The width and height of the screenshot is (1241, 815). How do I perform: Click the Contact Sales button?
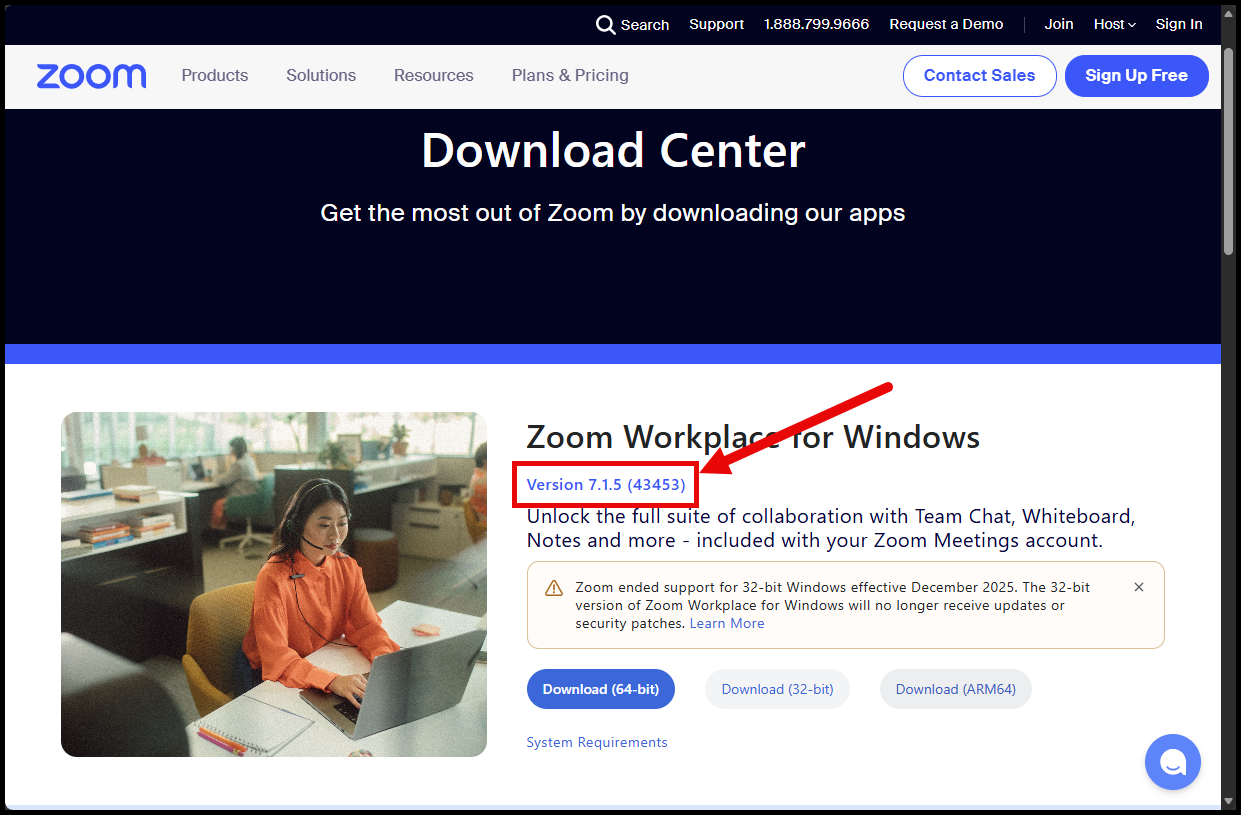(979, 76)
